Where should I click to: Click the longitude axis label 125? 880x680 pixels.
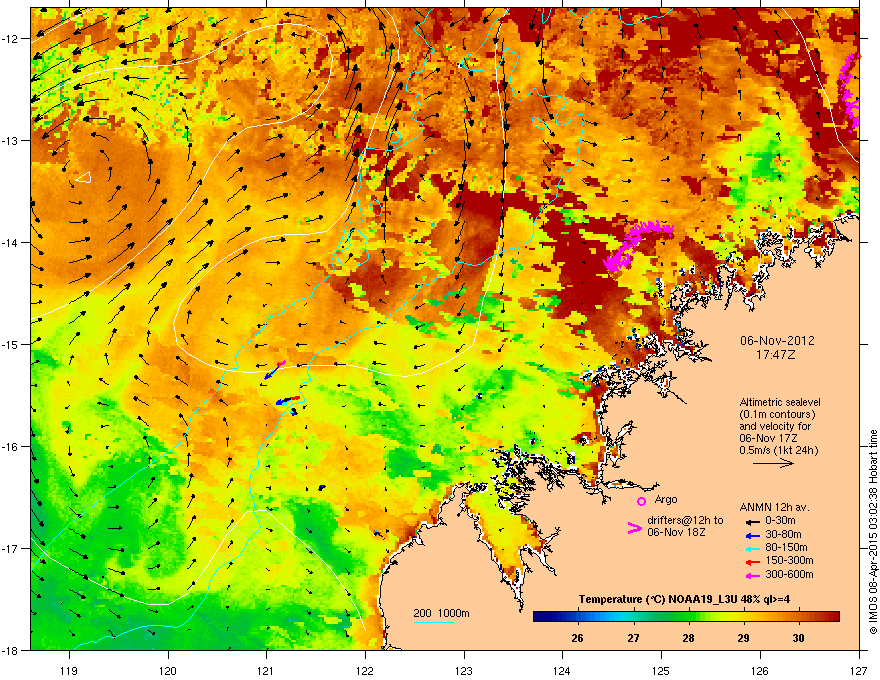tap(661, 671)
